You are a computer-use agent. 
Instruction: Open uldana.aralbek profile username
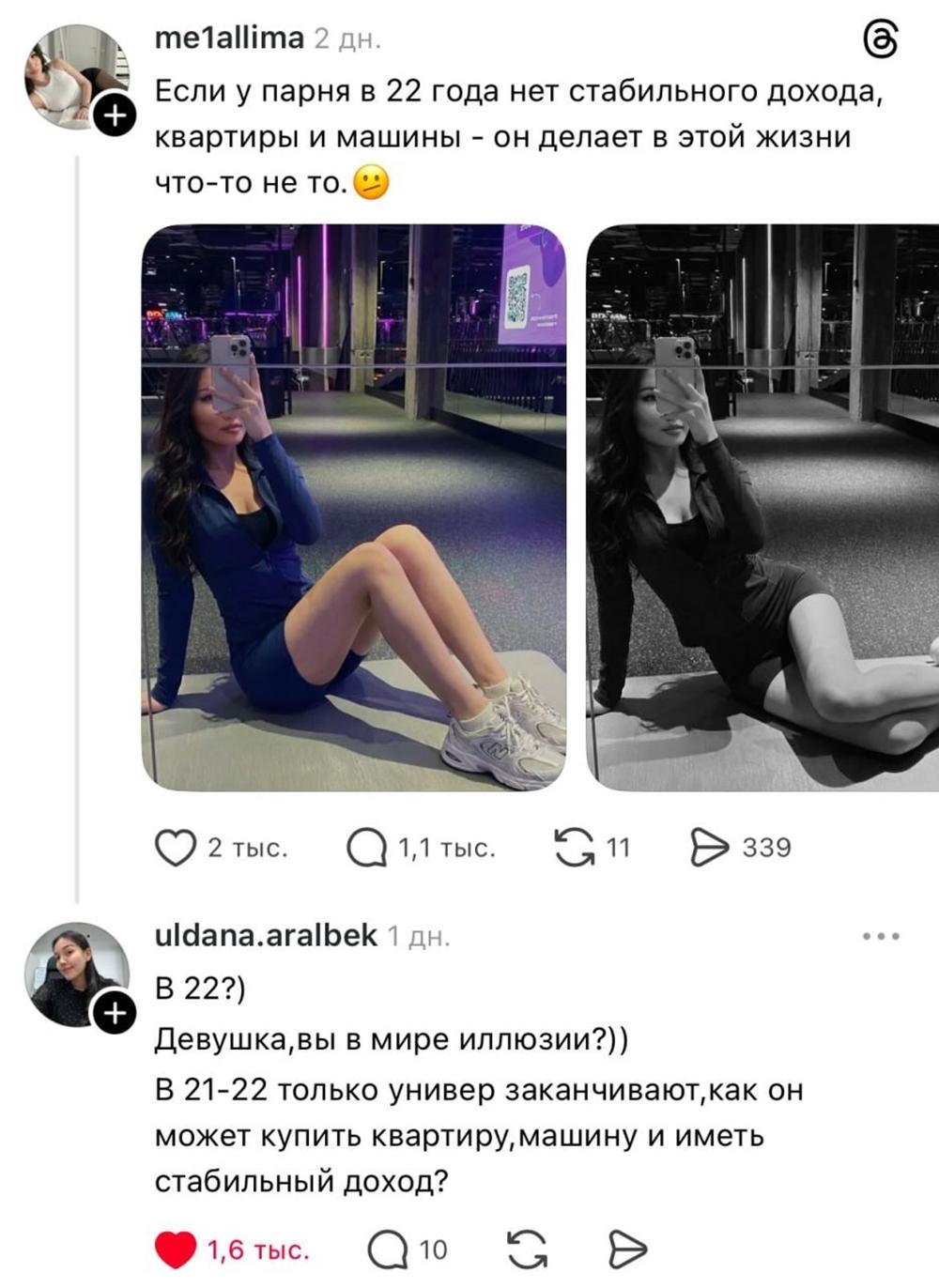(266, 936)
